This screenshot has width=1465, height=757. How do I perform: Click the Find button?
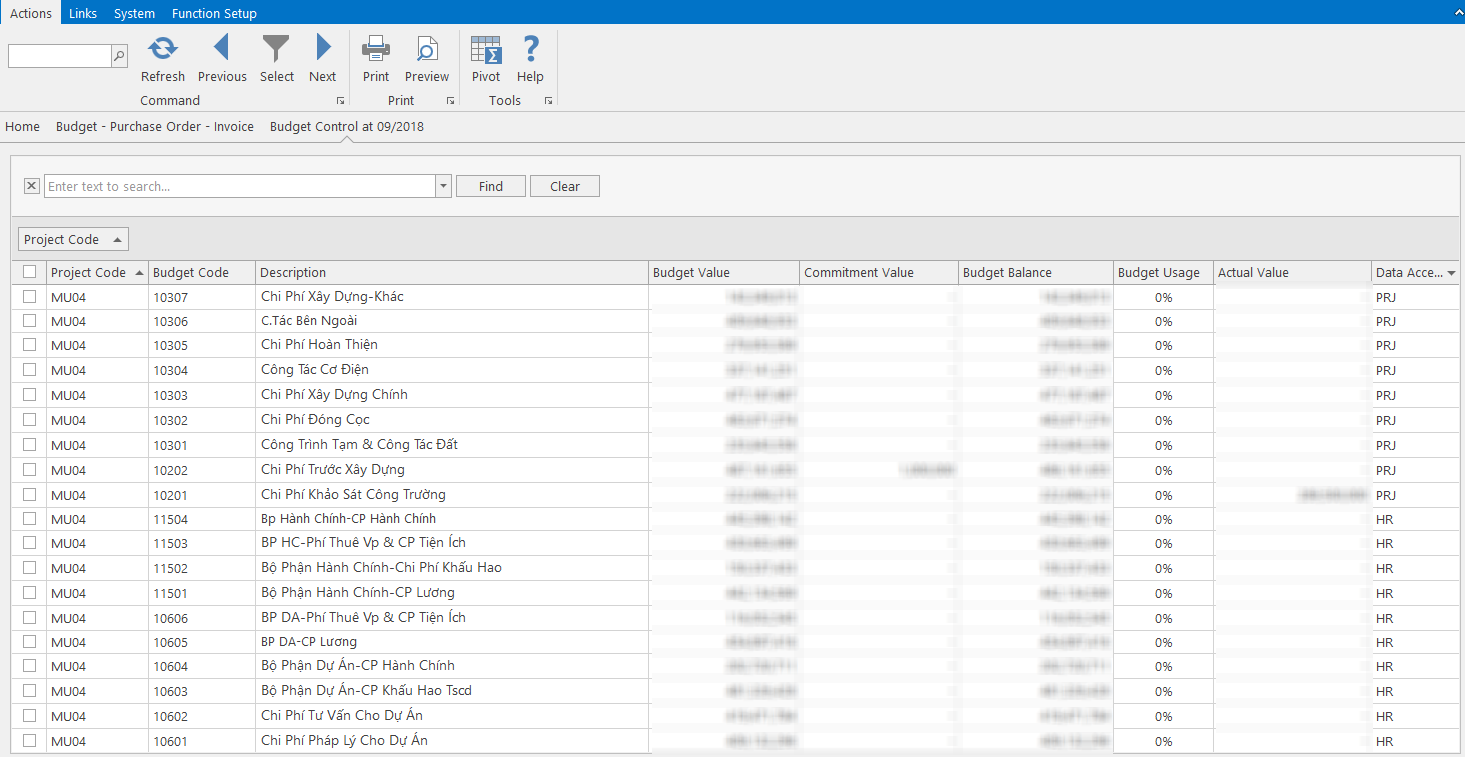491,186
